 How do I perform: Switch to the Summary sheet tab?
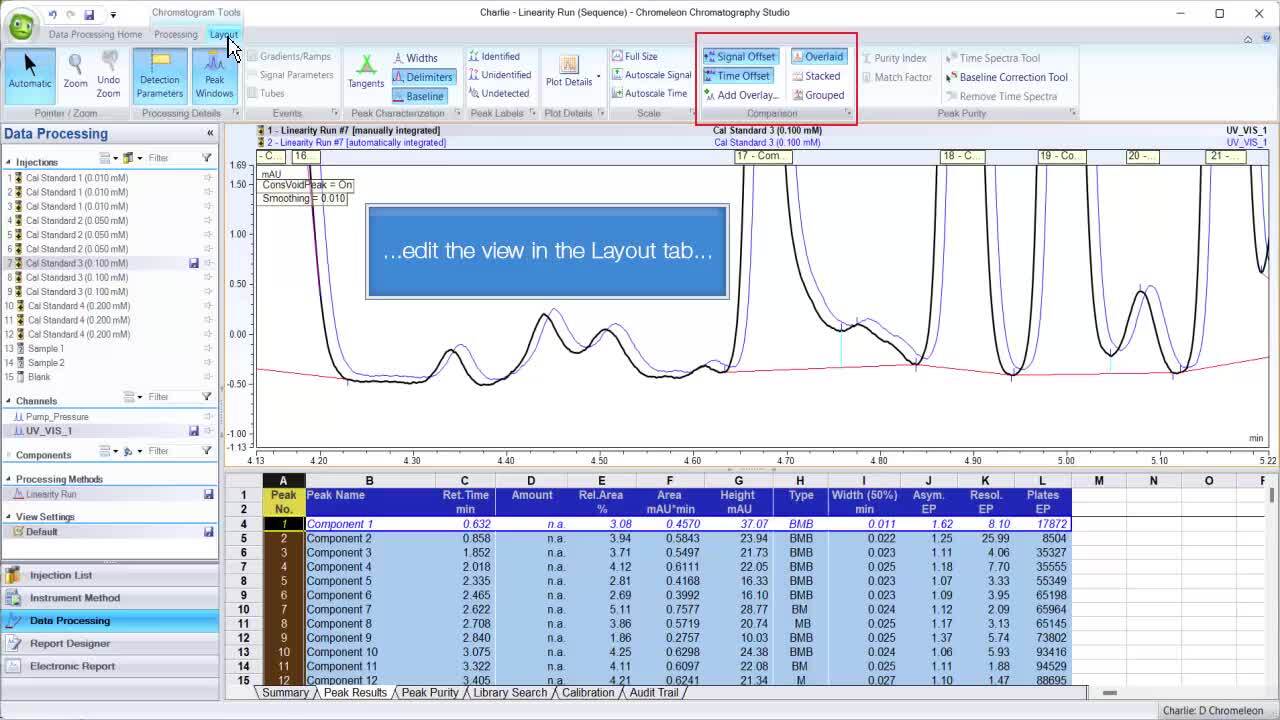[x=285, y=692]
